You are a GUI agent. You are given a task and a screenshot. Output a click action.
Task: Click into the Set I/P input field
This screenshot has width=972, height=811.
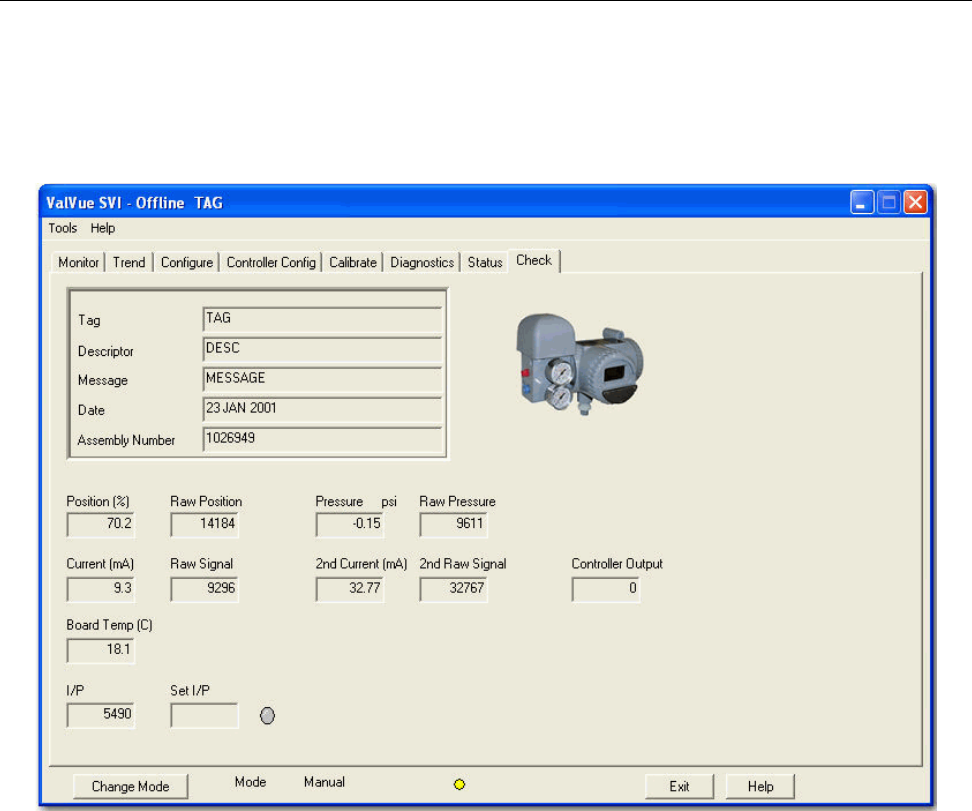point(205,716)
